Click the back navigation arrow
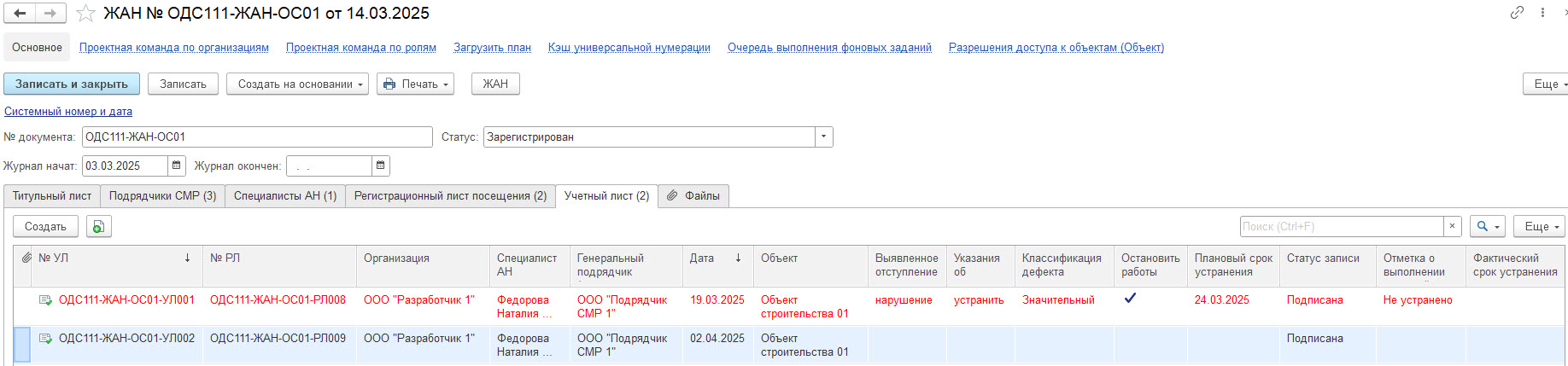The image size is (1568, 366). click(20, 14)
